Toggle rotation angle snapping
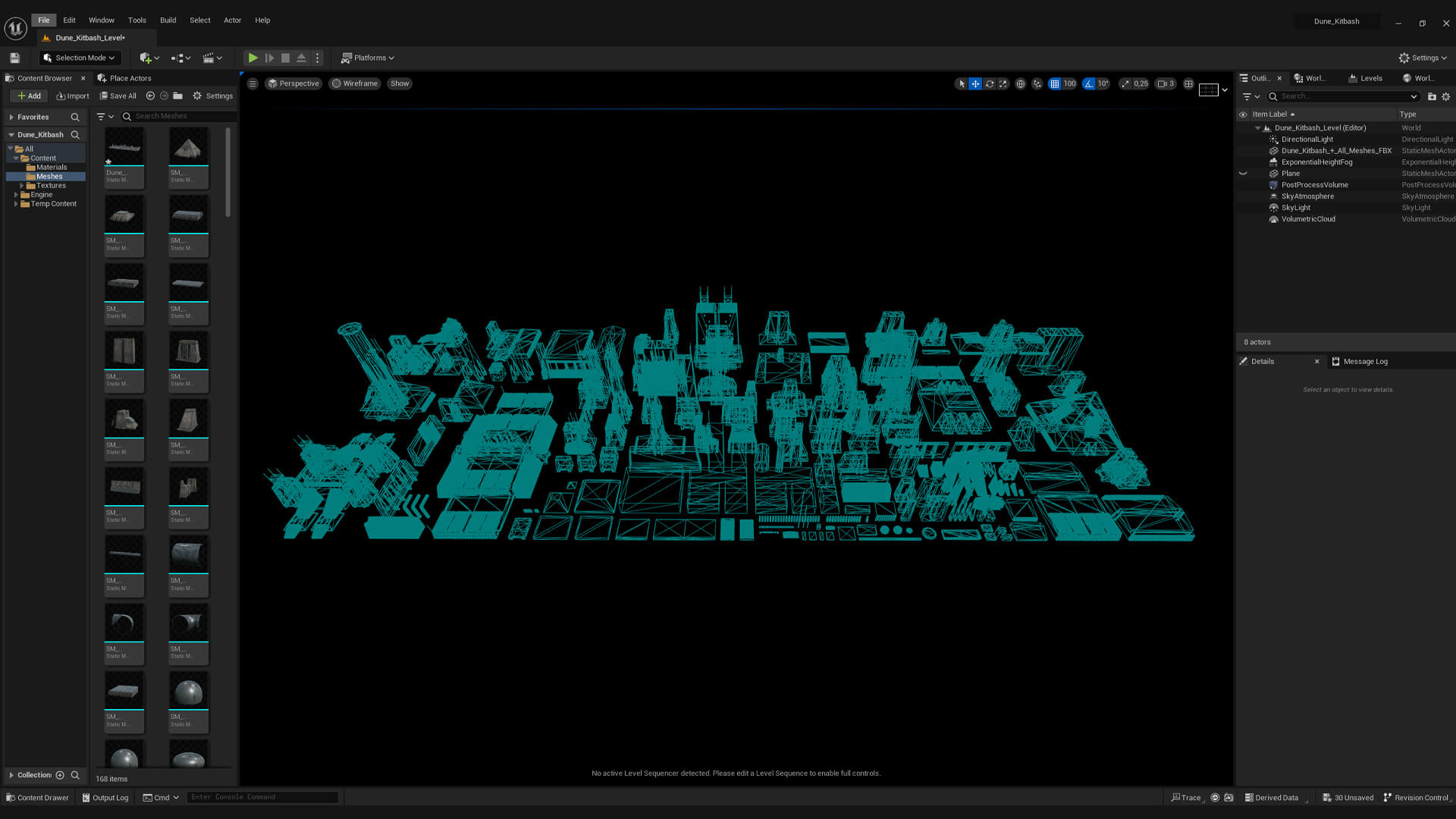The width and height of the screenshot is (1456, 819). [x=1089, y=84]
